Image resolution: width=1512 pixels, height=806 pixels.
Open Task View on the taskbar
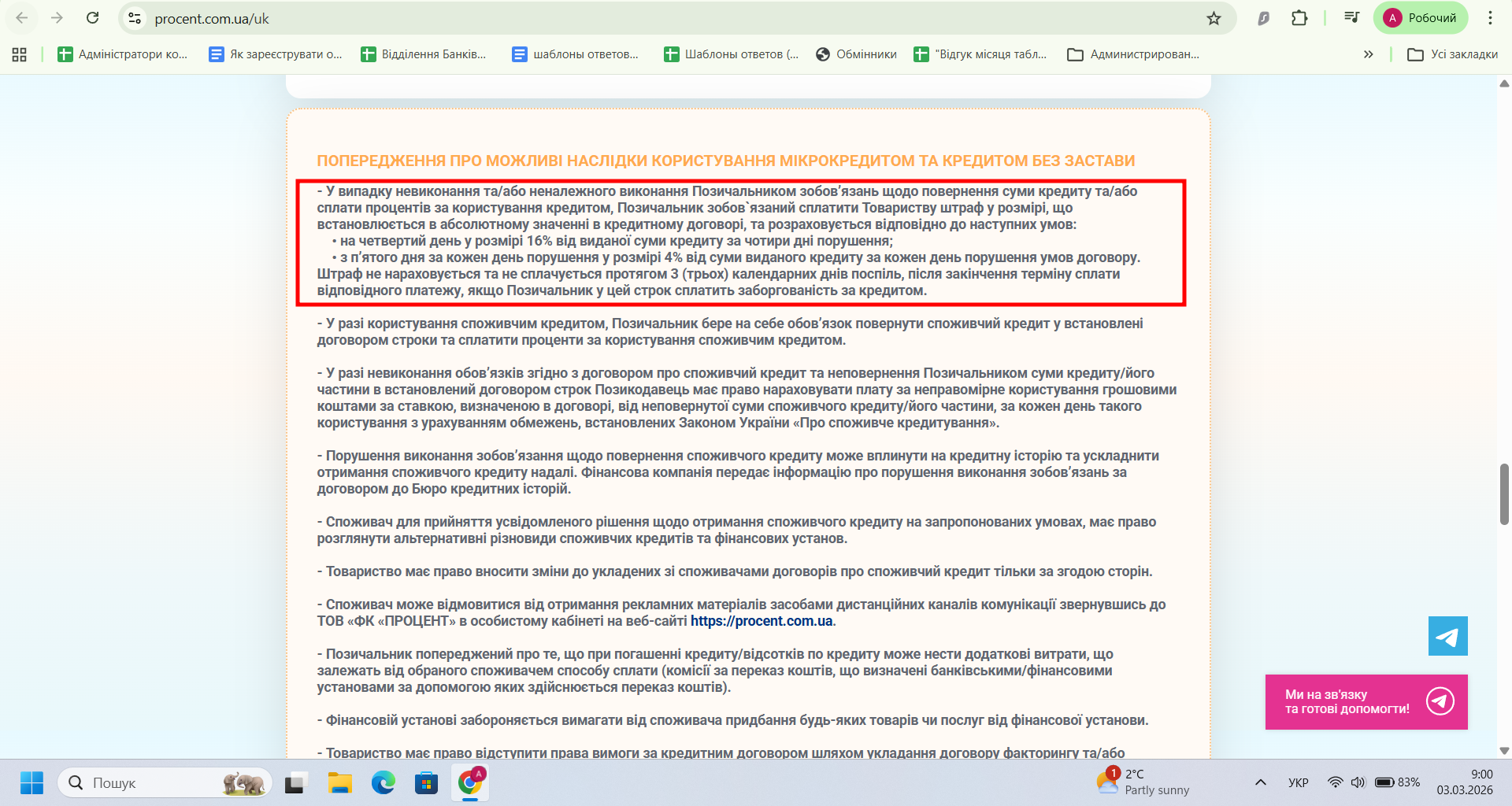(x=295, y=782)
